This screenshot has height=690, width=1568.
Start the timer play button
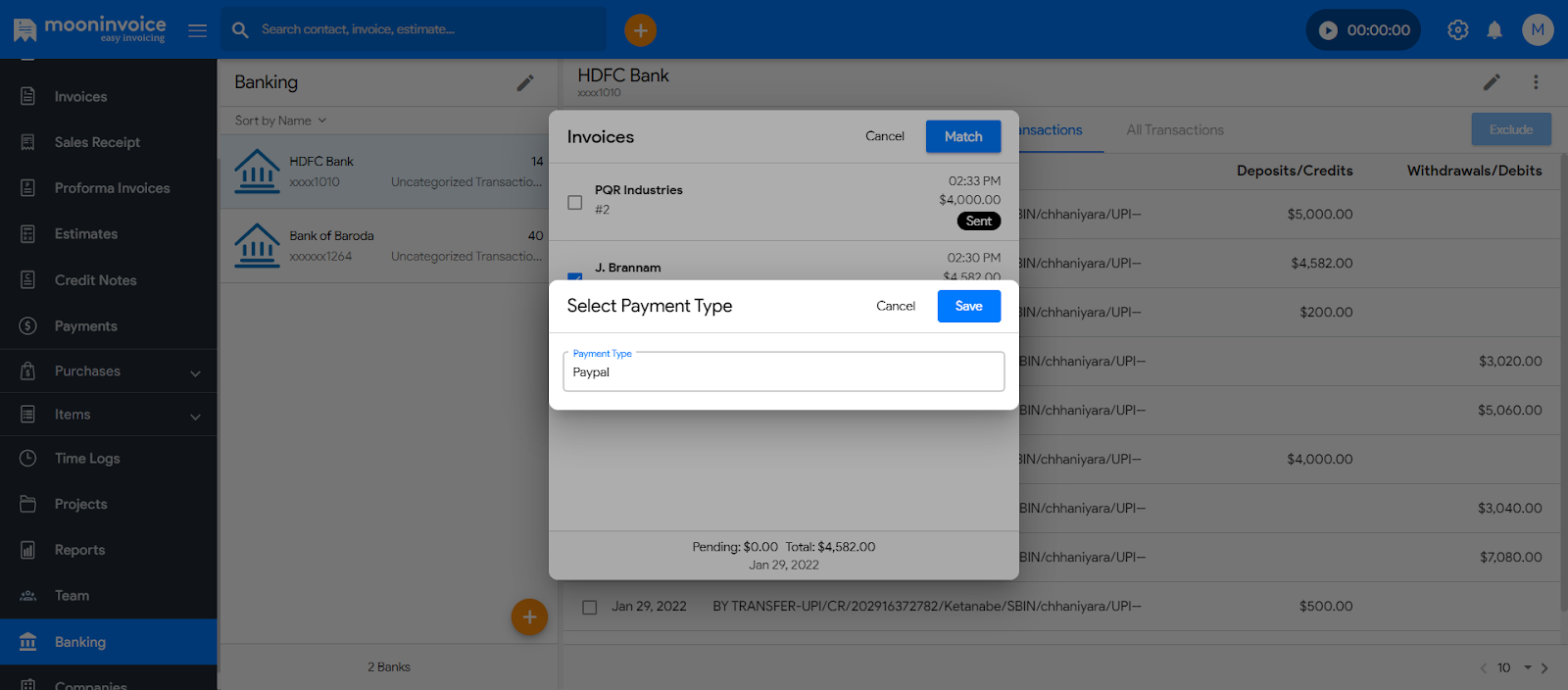coord(1328,30)
